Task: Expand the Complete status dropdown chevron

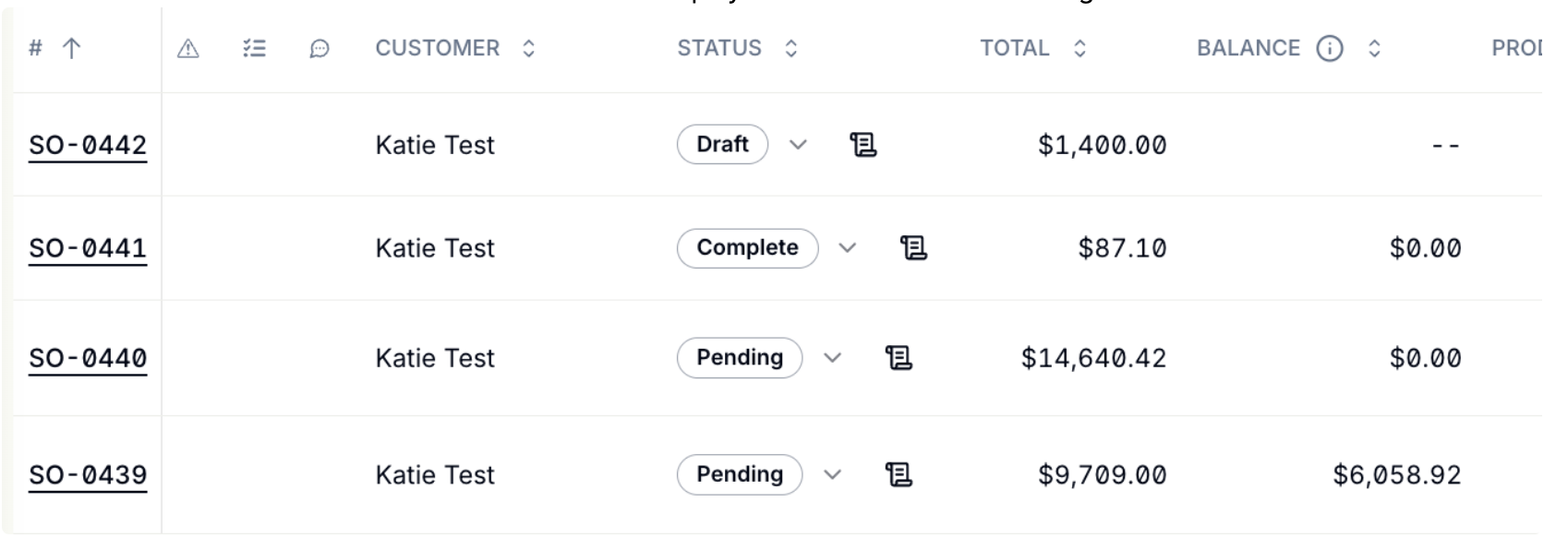Action: 847,248
